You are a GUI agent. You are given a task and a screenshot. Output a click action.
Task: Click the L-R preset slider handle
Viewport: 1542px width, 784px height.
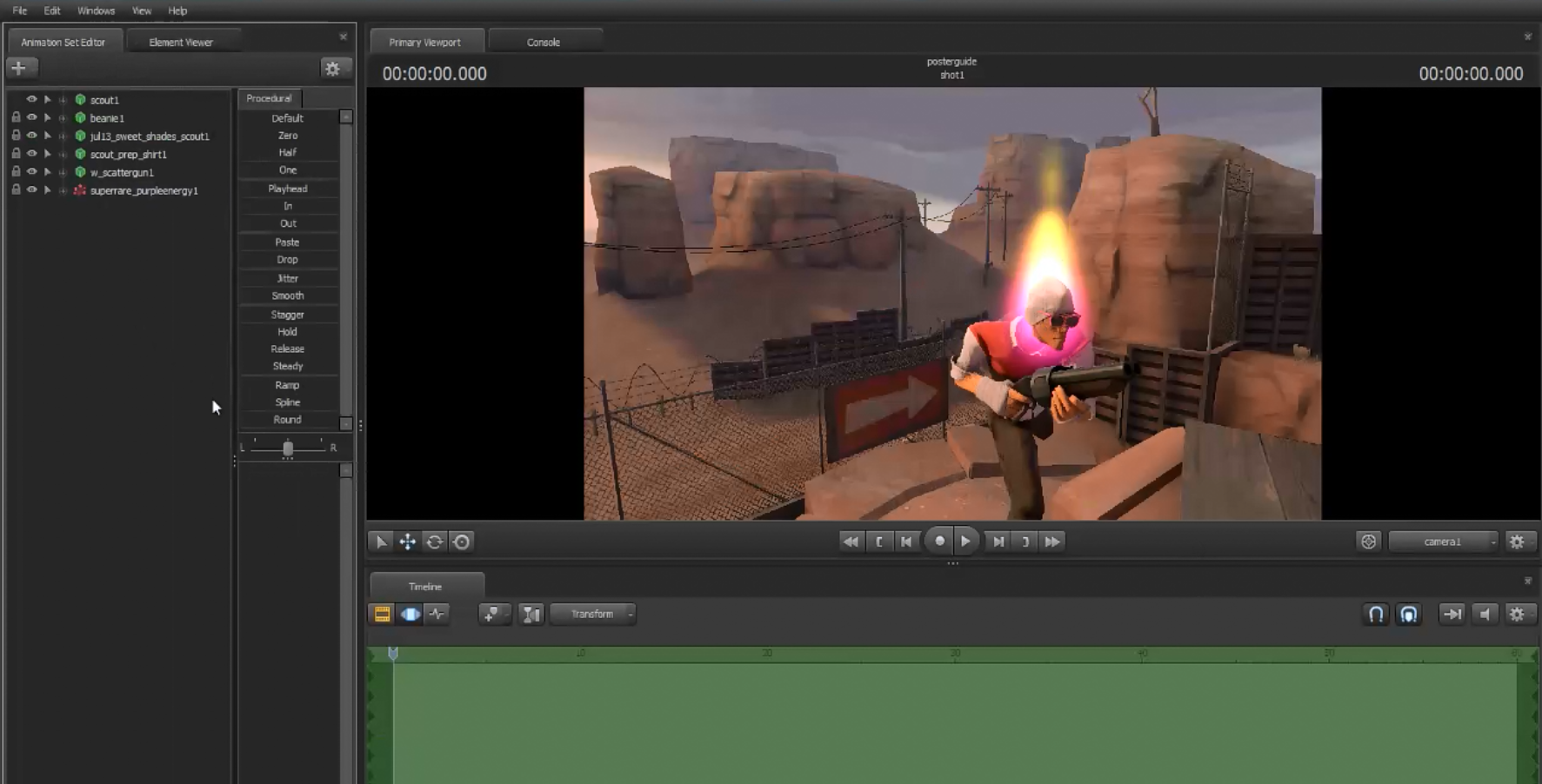[288, 448]
